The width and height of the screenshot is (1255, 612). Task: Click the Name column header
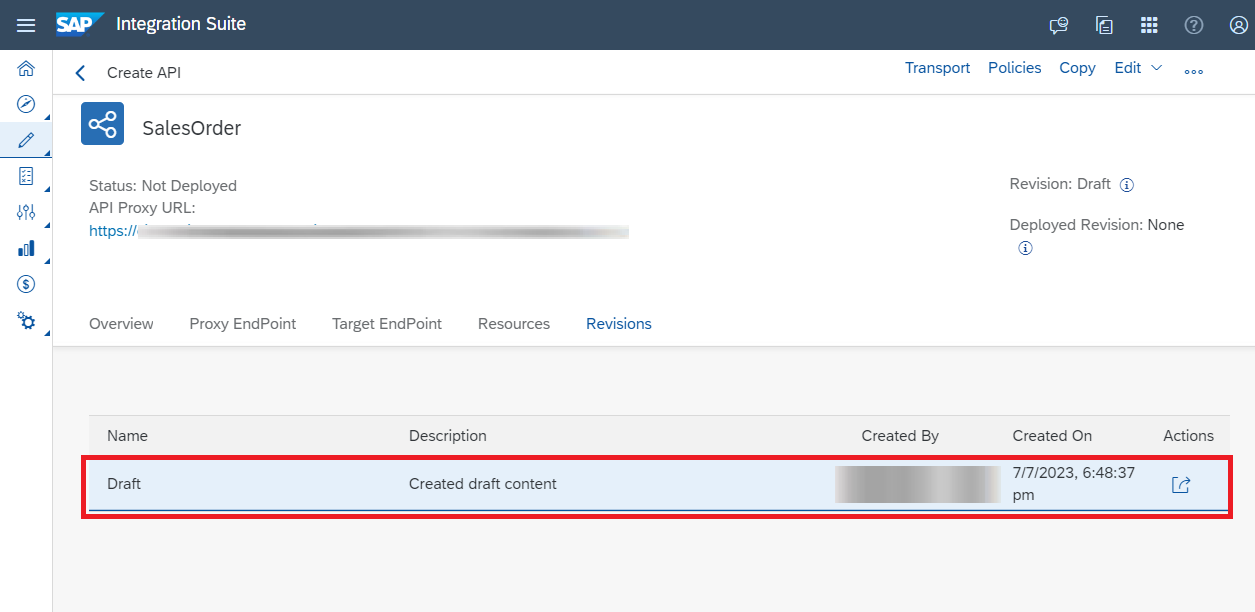click(x=127, y=436)
